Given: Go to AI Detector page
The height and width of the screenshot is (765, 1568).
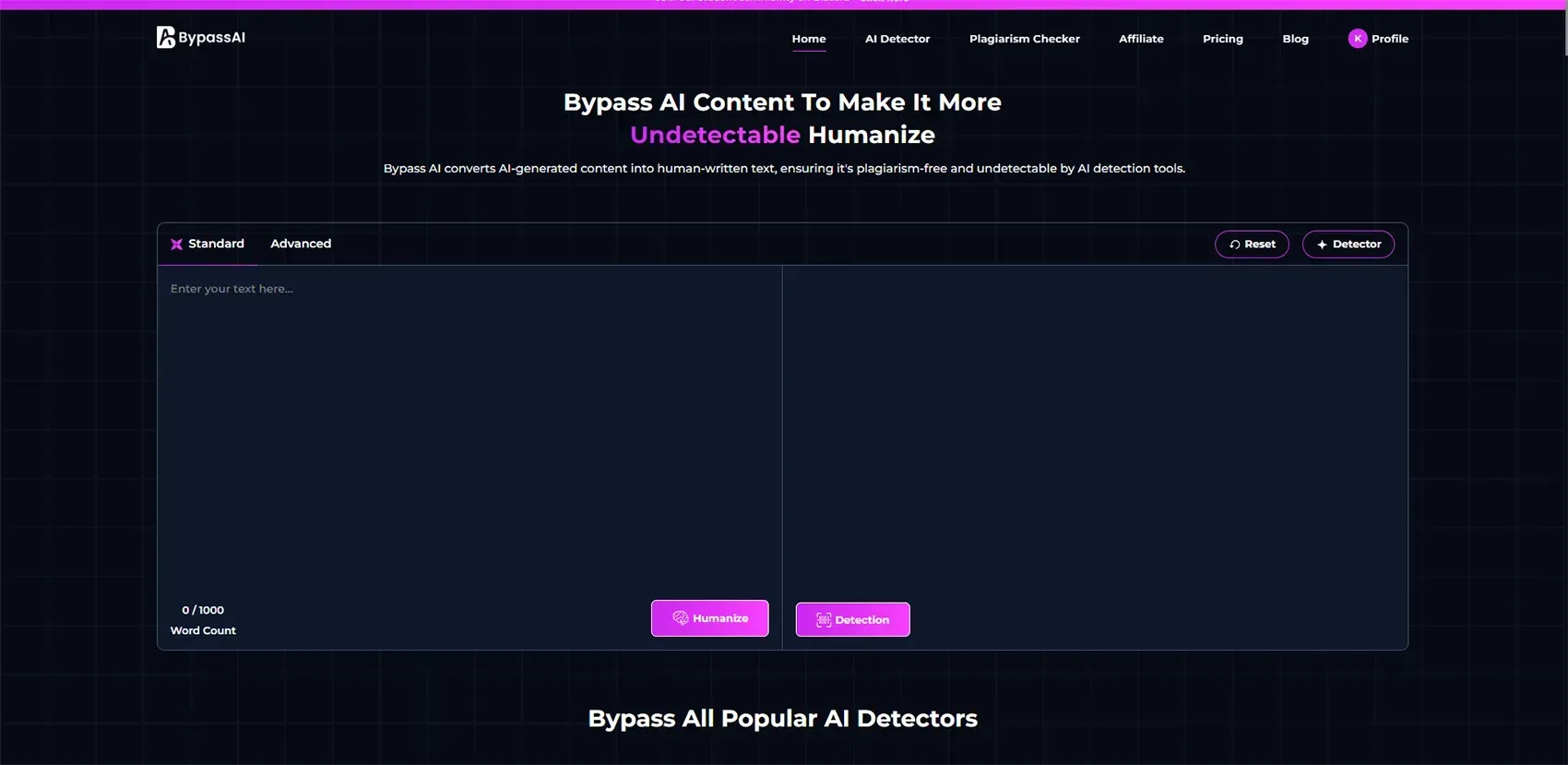Looking at the screenshot, I should (897, 39).
